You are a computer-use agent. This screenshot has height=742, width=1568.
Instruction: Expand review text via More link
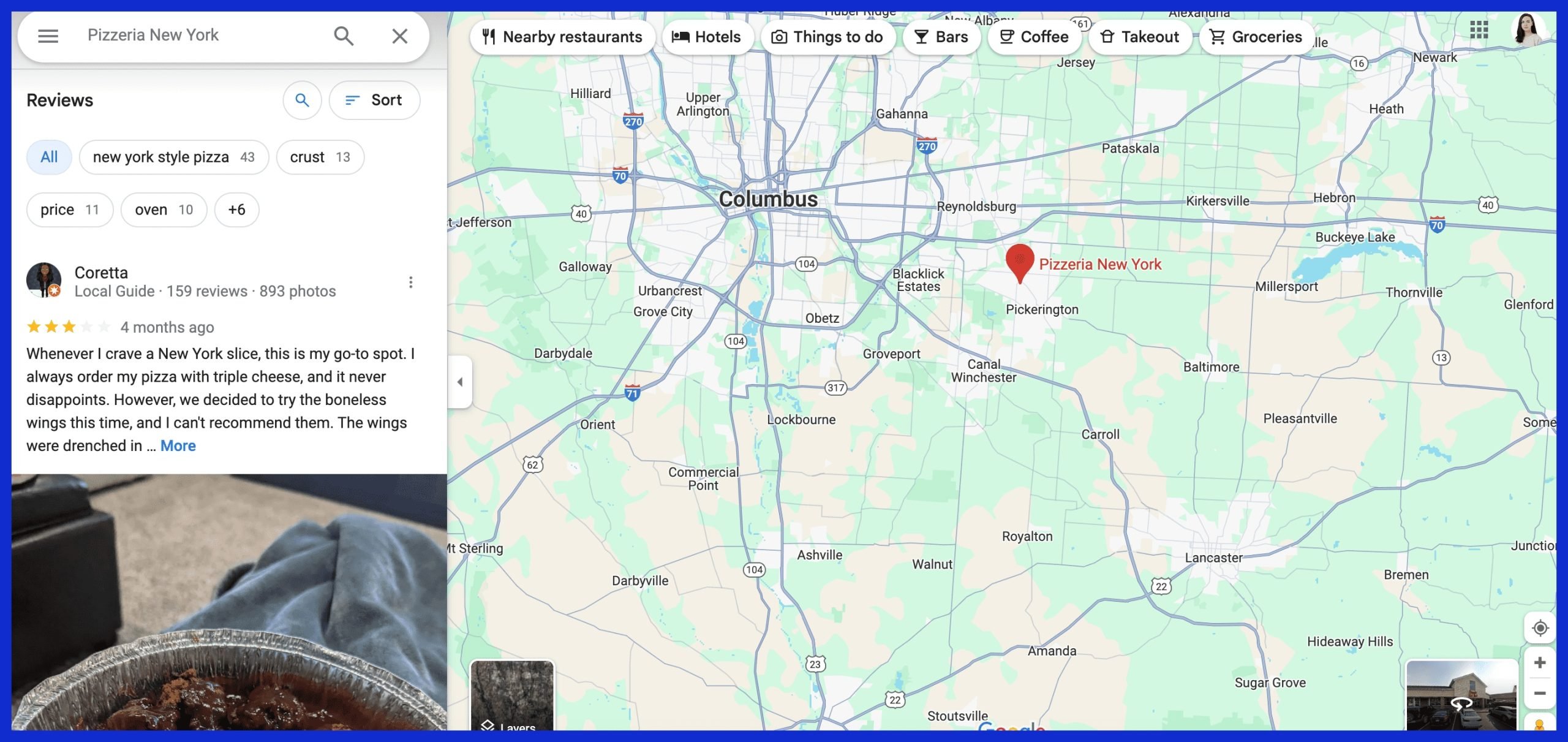pyautogui.click(x=178, y=445)
